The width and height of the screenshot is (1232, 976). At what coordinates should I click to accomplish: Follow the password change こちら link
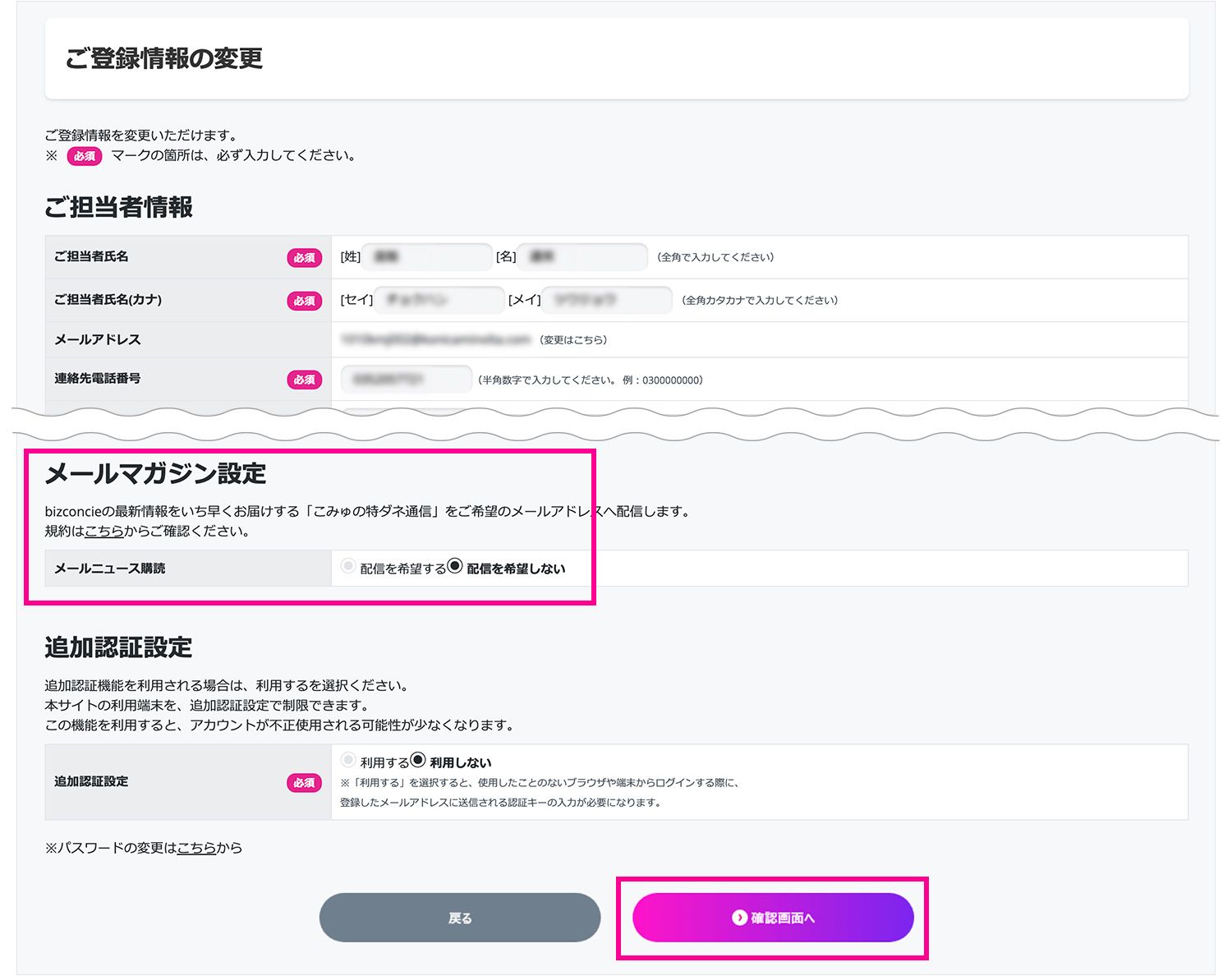197,848
